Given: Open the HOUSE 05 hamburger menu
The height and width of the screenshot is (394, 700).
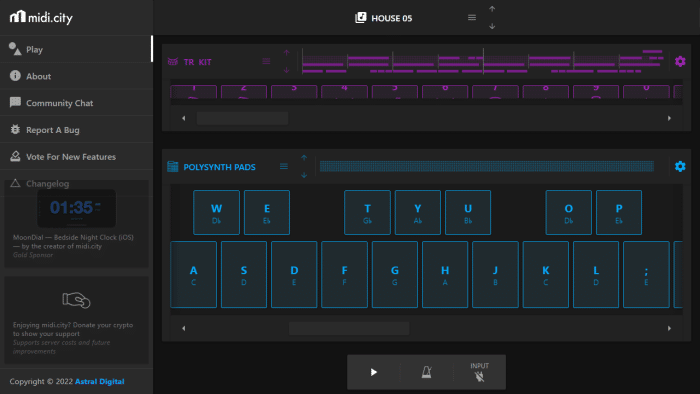Looking at the screenshot, I should [472, 18].
